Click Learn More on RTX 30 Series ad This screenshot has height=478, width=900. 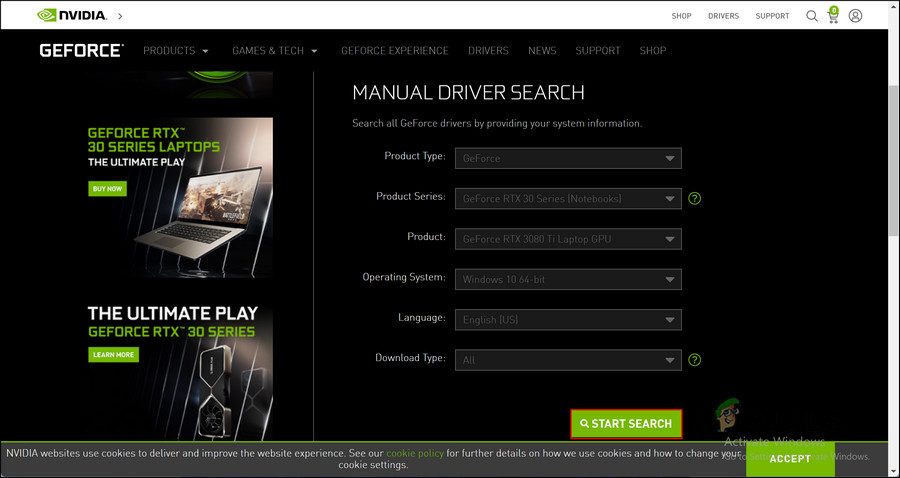tap(113, 355)
